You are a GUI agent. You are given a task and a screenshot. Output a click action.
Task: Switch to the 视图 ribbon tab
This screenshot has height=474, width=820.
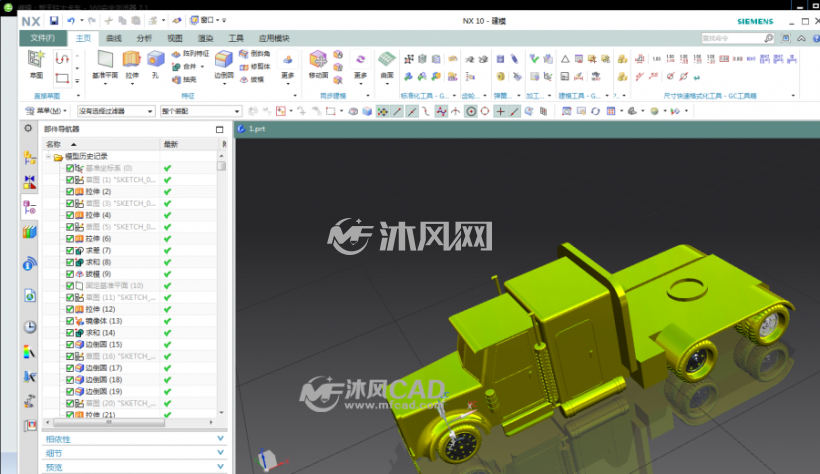[174, 38]
